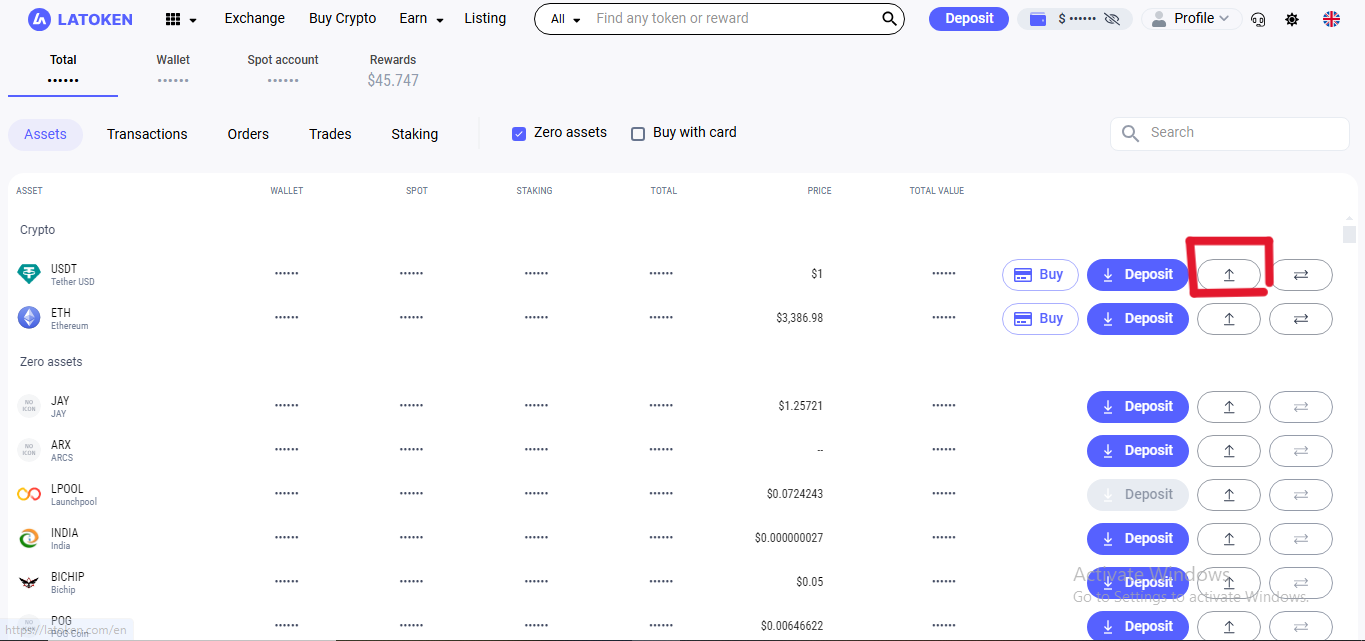Click the ETH transfer arrows icon
The height and width of the screenshot is (641, 1365).
click(x=1300, y=319)
